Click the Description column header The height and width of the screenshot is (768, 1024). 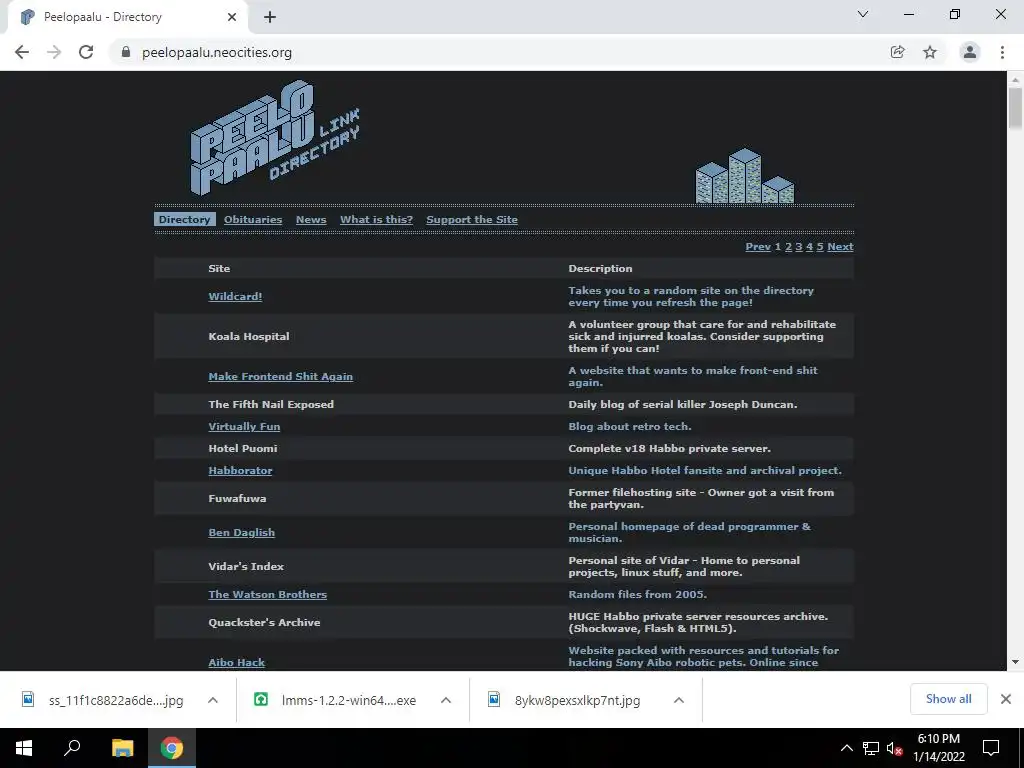(600, 268)
